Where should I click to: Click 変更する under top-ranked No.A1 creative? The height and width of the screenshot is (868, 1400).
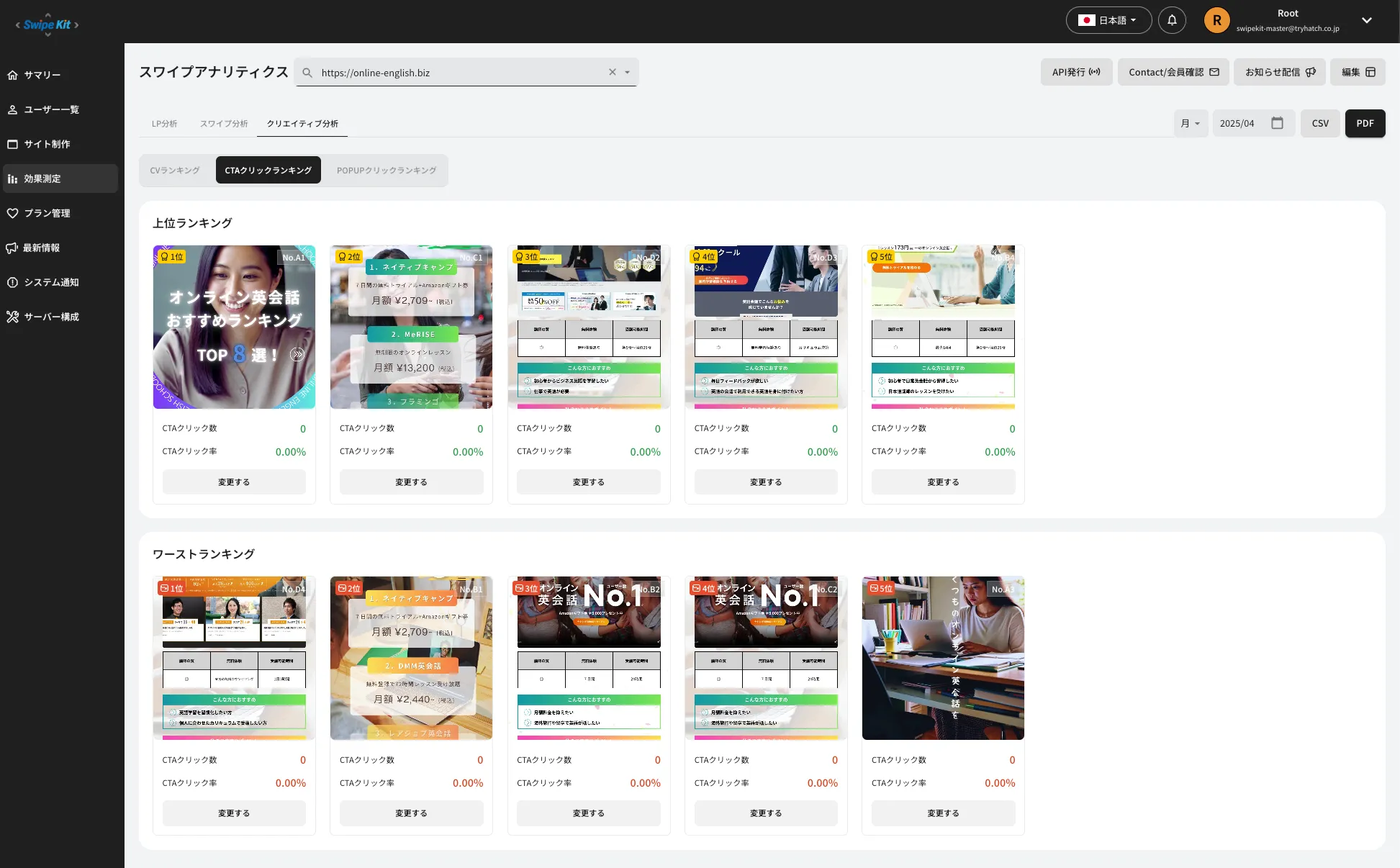[x=234, y=482]
